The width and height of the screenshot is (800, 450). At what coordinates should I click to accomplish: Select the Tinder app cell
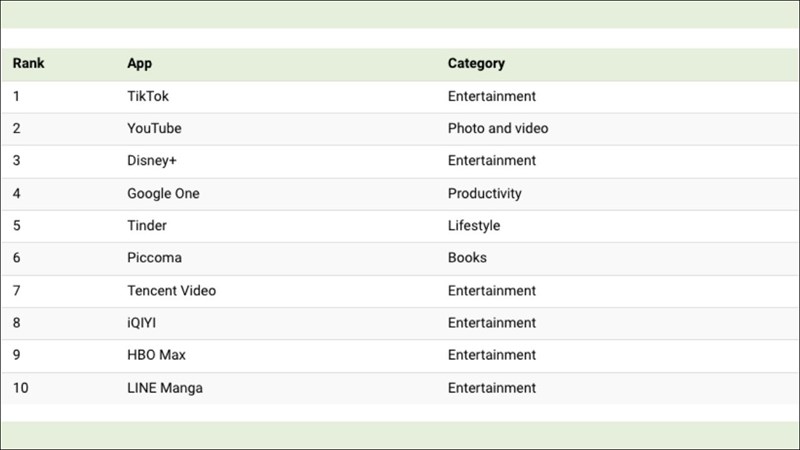tap(147, 226)
